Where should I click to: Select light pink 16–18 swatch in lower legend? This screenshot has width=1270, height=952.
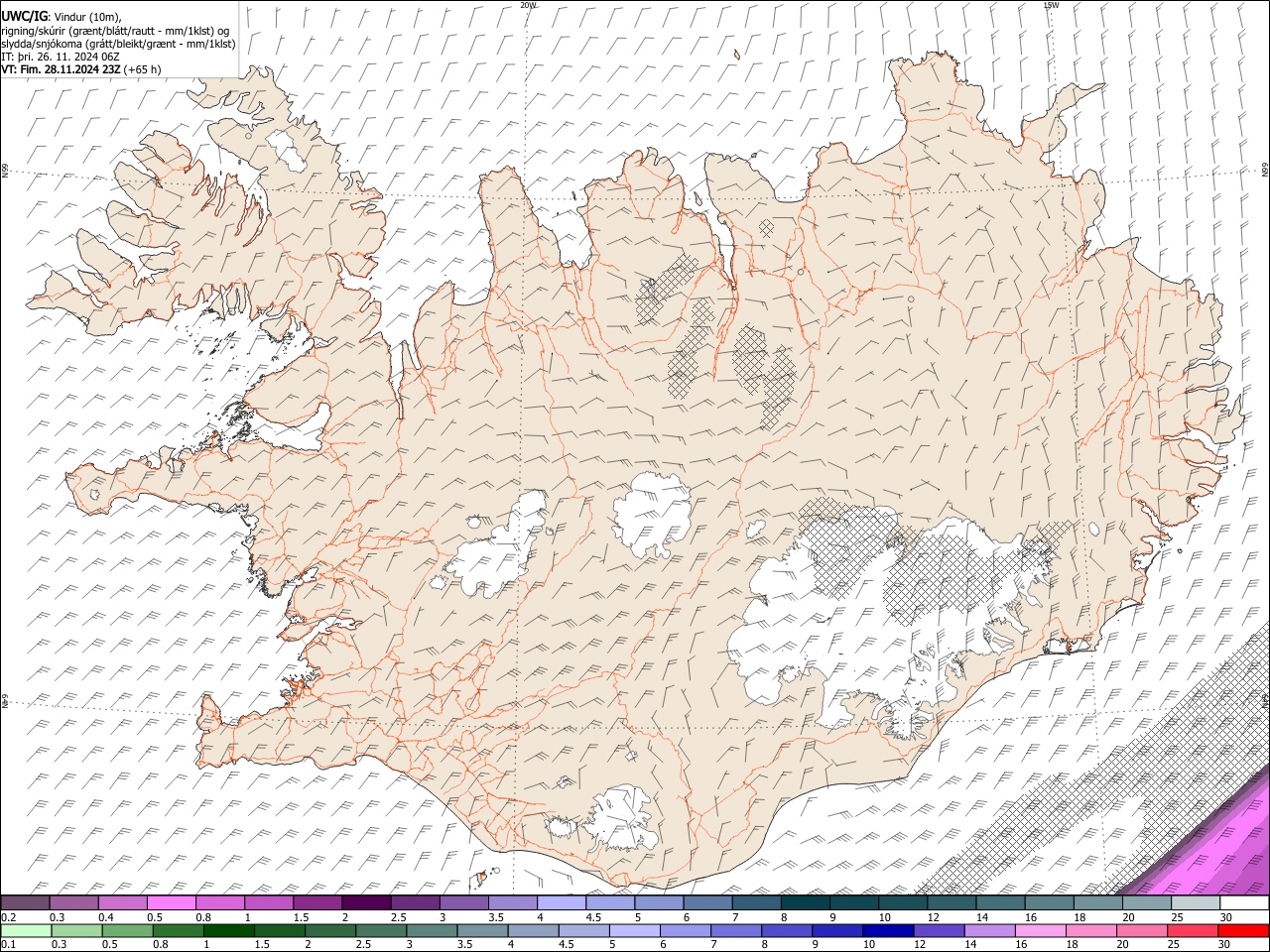(1039, 930)
